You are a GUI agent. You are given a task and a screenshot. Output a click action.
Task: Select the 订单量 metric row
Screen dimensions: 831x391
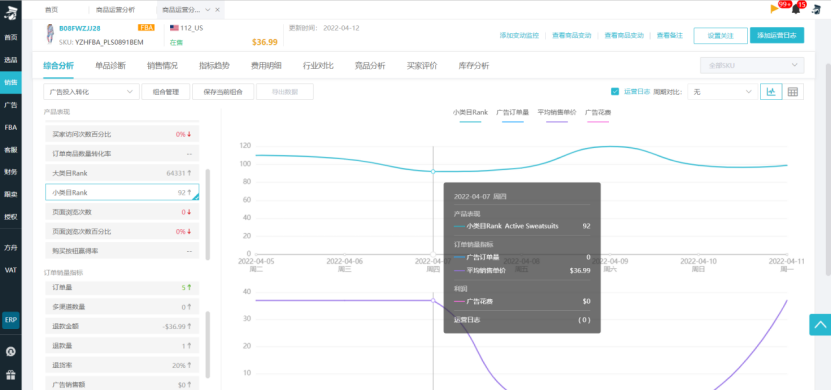coord(122,288)
